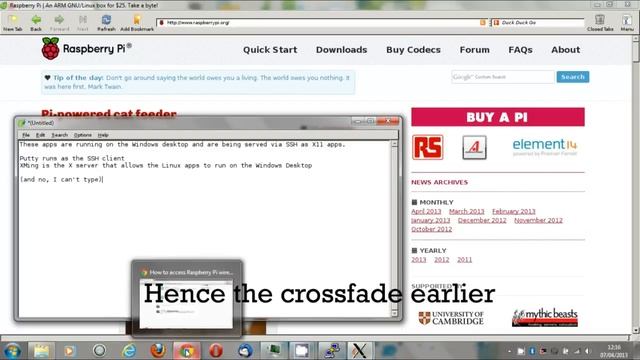Open the November 2012 archive link

pyautogui.click(x=538, y=220)
